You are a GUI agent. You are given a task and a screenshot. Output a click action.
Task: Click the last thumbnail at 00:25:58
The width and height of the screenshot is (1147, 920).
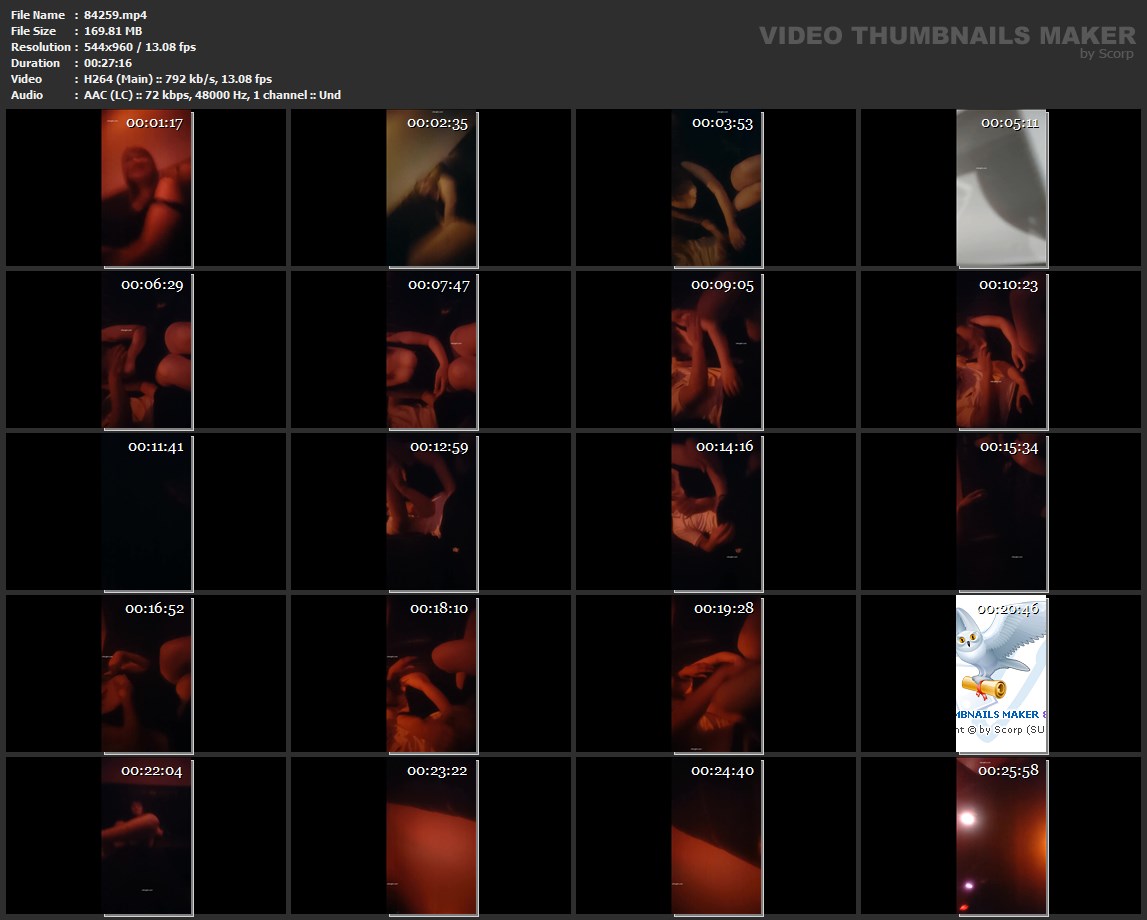tap(1001, 836)
